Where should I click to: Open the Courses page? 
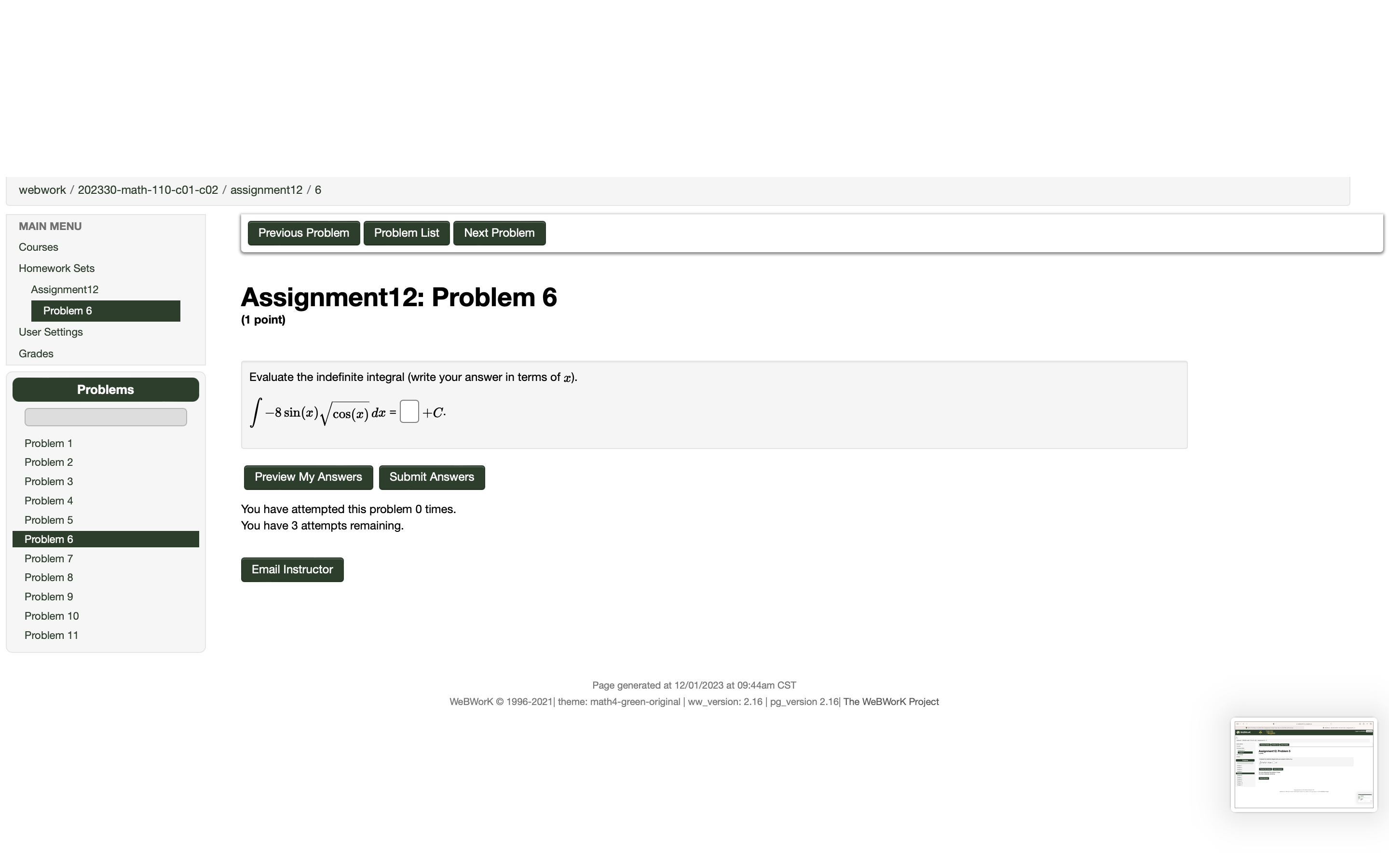[x=38, y=247]
